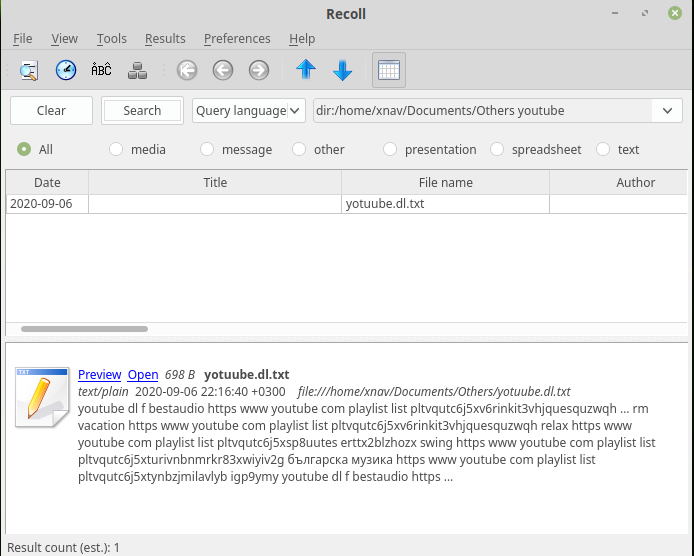
Task: Sort by date with blue up arrow
Action: [x=306, y=70]
